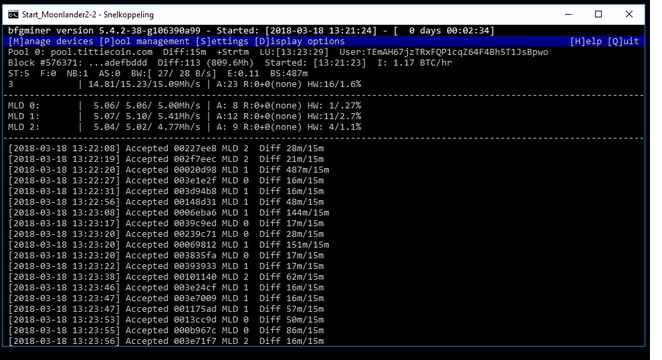Click the Accepted 003e71f7 log entry

pyautogui.click(x=166, y=341)
